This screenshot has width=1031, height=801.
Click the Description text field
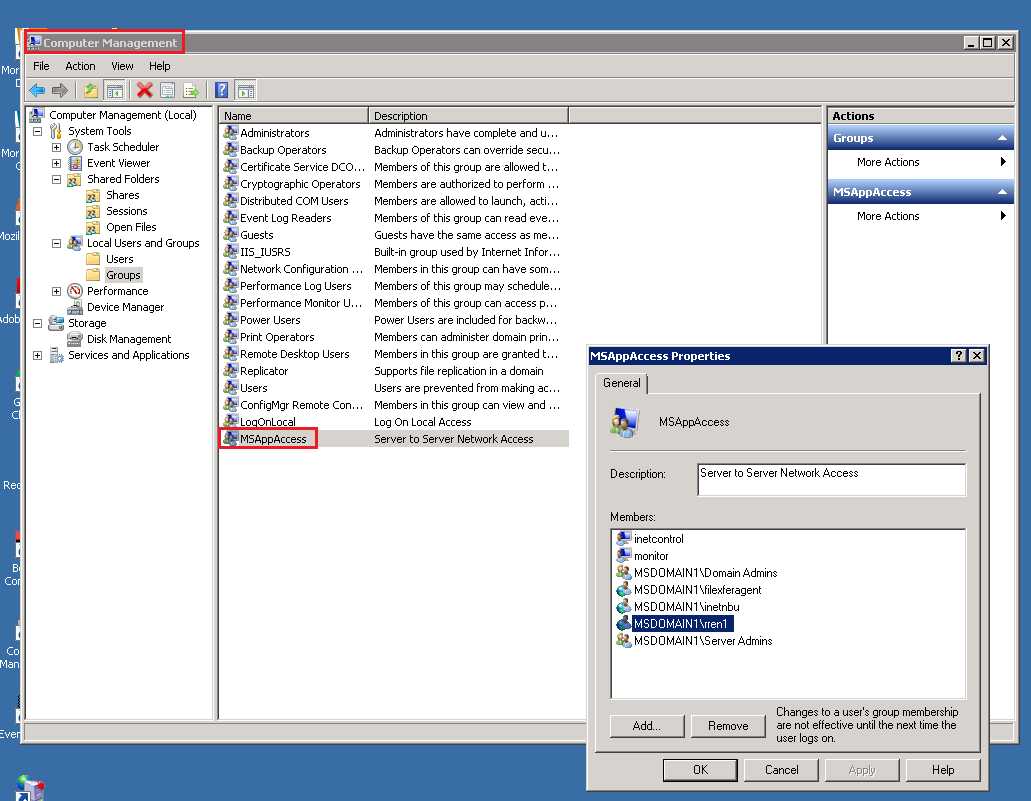pyautogui.click(x=832, y=479)
